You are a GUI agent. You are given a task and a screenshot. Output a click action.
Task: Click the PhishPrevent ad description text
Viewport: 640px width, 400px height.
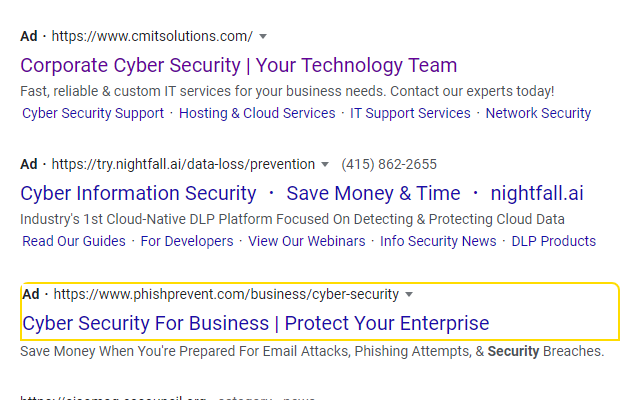click(x=312, y=351)
